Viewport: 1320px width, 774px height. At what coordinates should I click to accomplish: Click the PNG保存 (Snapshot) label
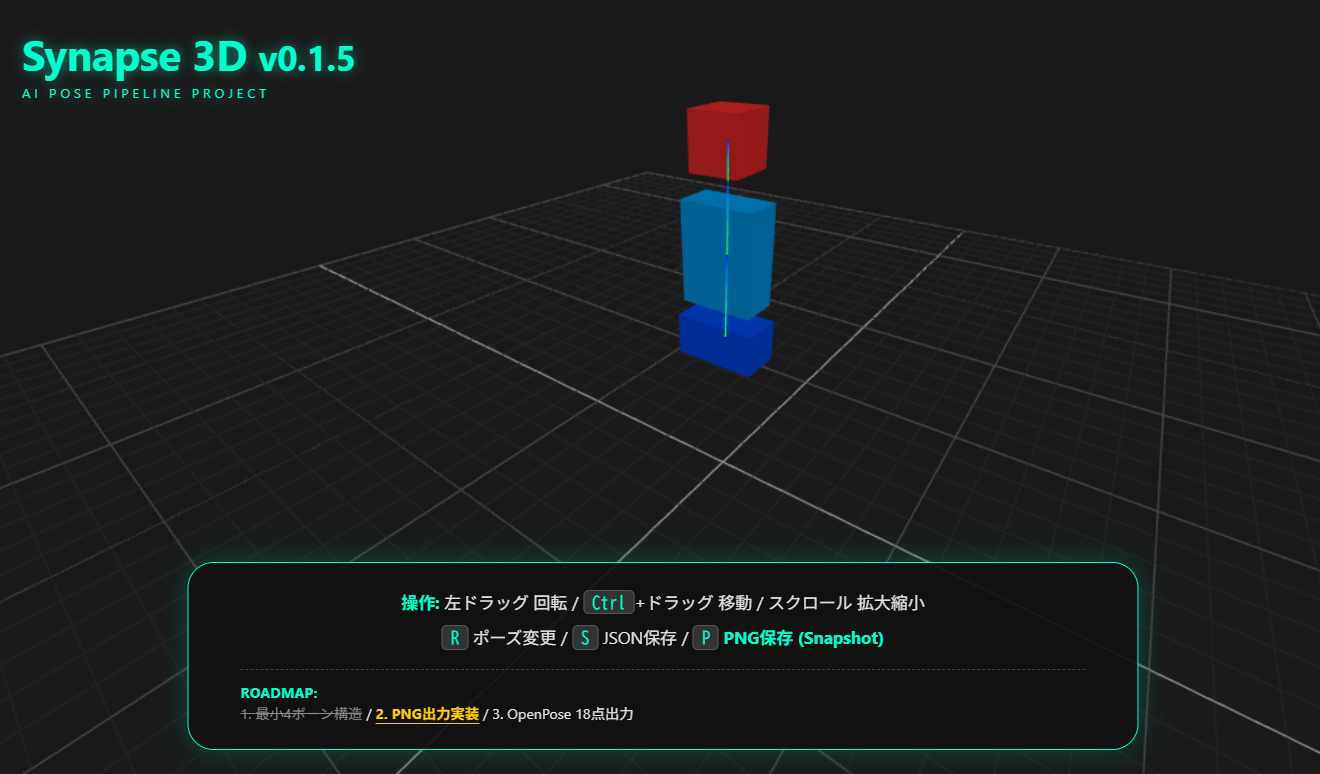click(803, 638)
